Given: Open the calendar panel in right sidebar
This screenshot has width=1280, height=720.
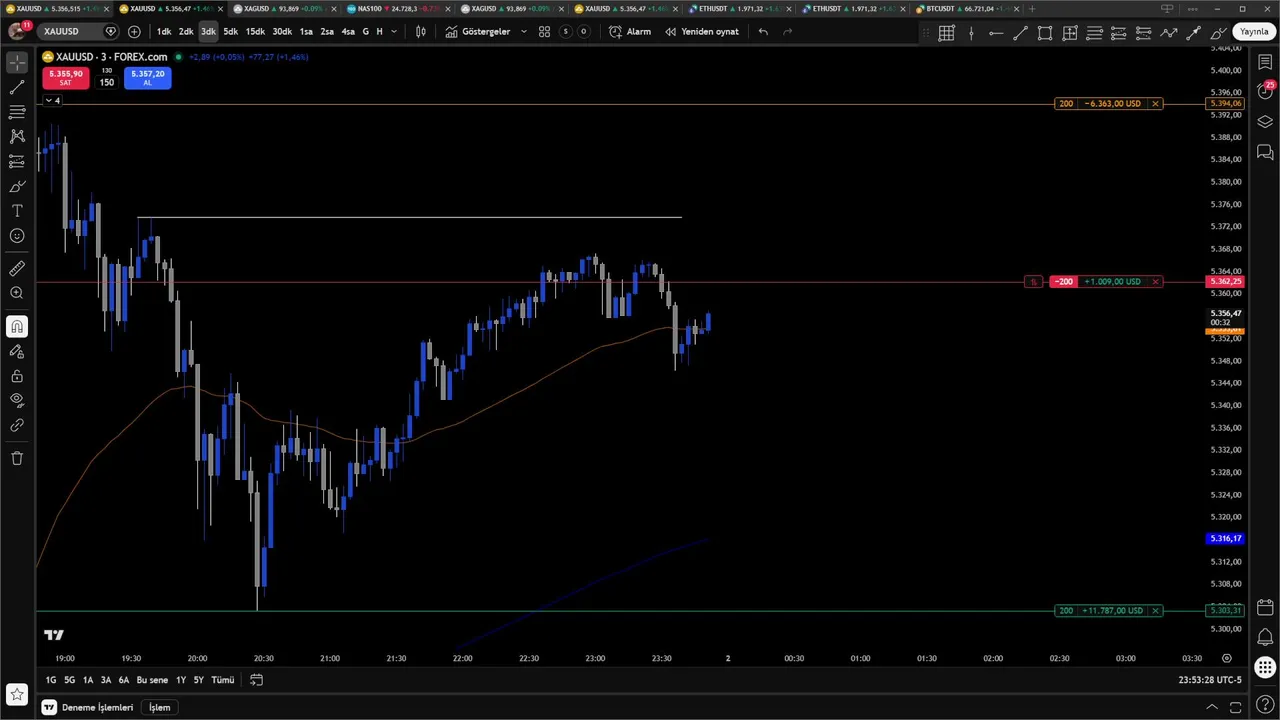Looking at the screenshot, I should pyautogui.click(x=1265, y=607).
